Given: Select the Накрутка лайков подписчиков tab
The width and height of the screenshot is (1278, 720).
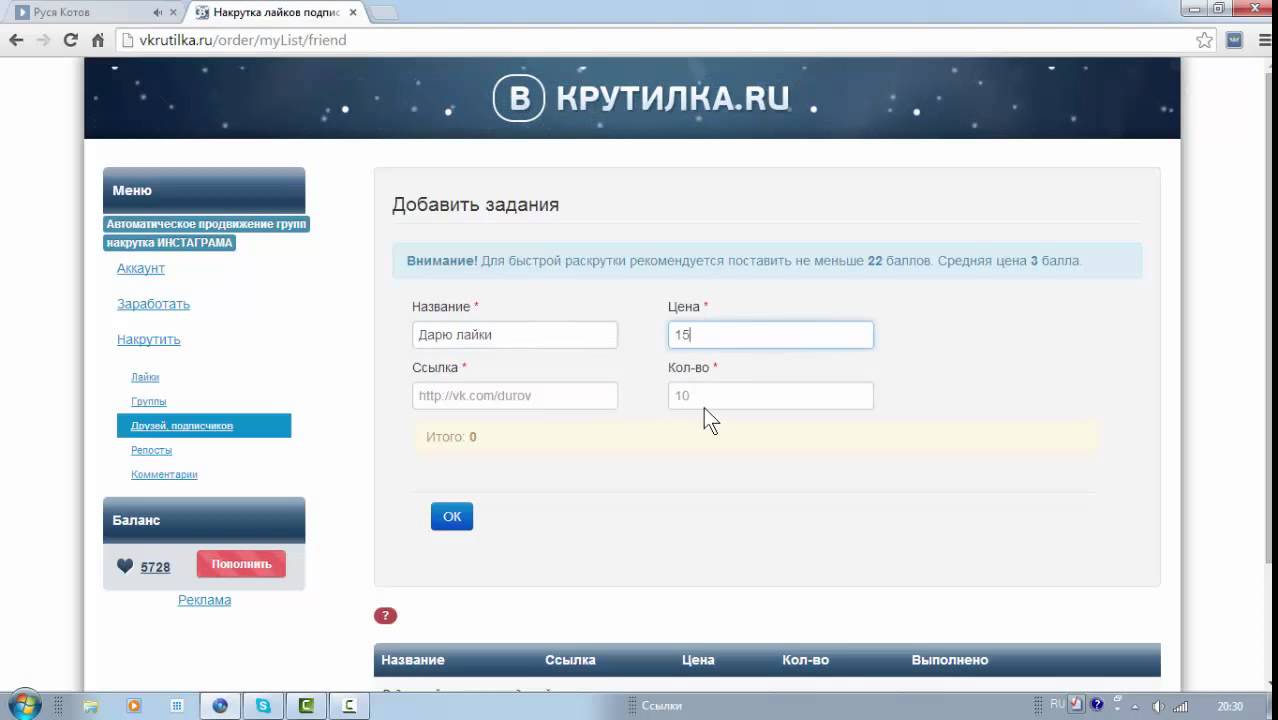Looking at the screenshot, I should coord(276,12).
